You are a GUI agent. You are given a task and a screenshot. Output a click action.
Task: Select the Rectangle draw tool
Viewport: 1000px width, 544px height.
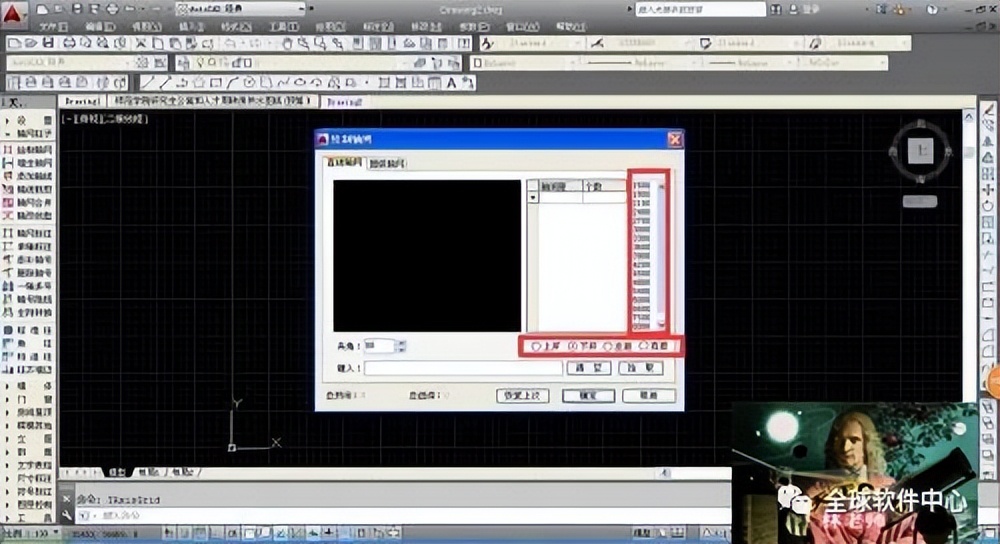click(216, 83)
